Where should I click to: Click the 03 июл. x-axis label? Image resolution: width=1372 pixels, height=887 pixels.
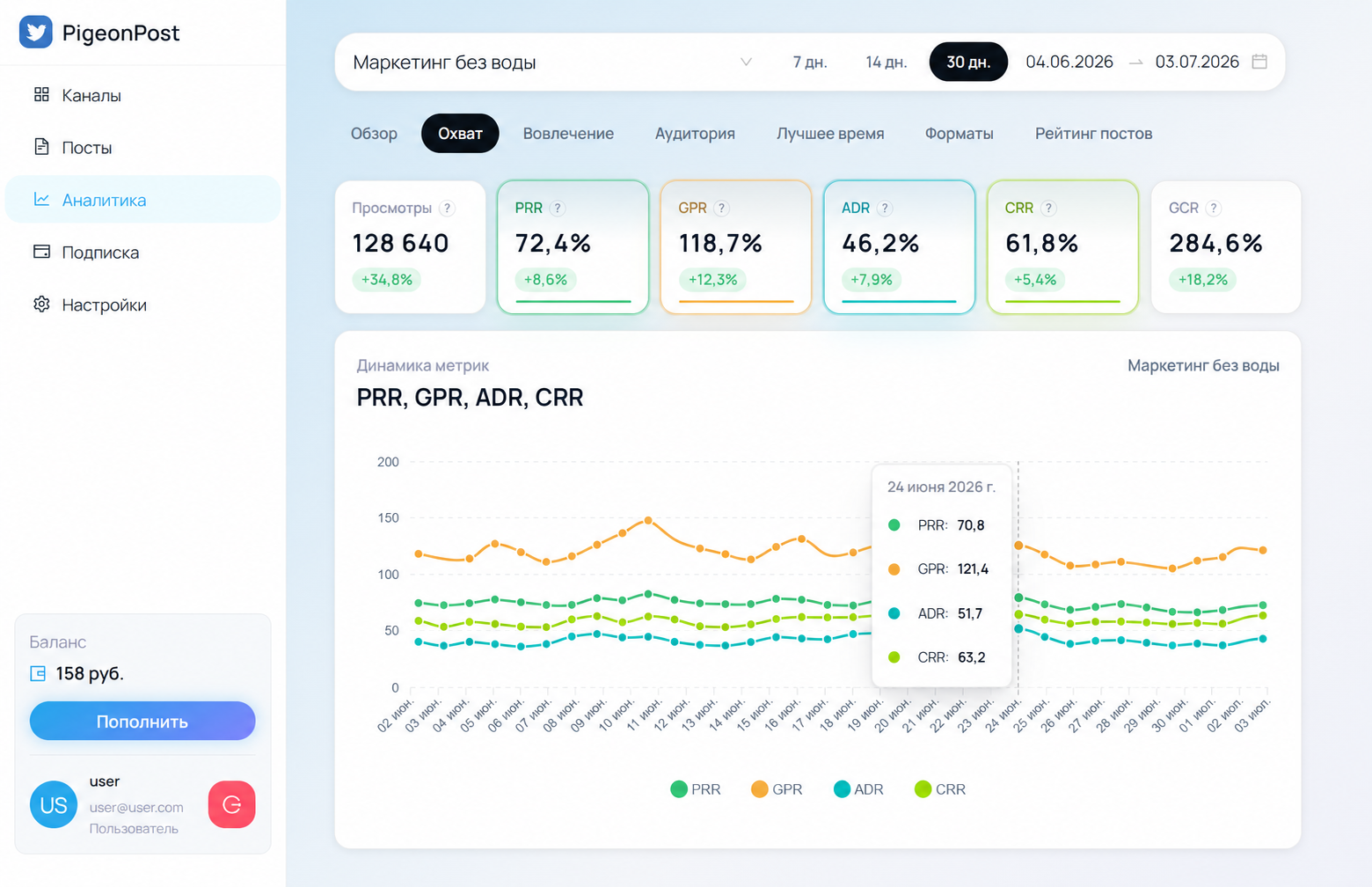[1252, 715]
